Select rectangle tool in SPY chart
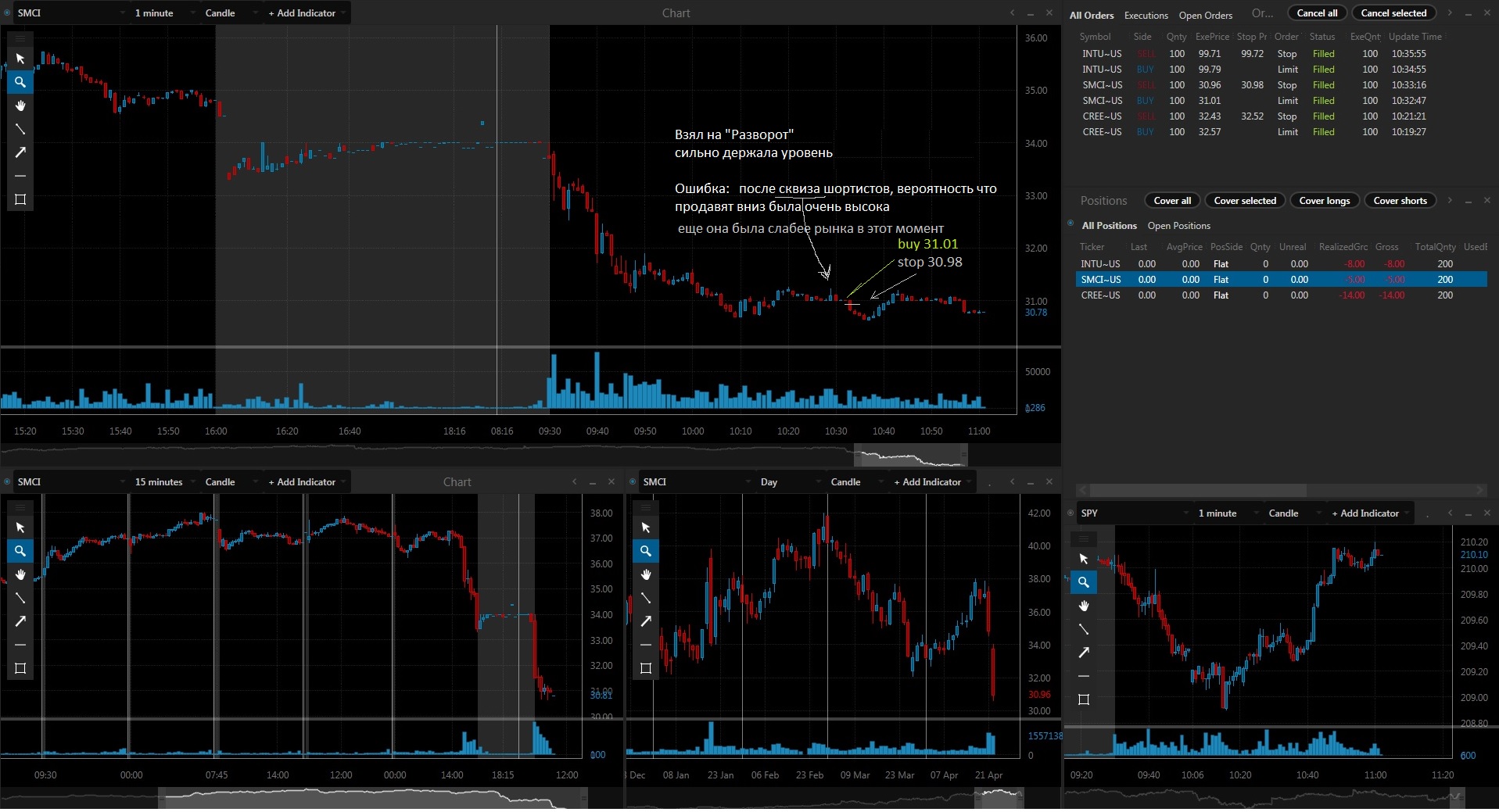Screen dimensions: 1499x812 click(1084, 699)
